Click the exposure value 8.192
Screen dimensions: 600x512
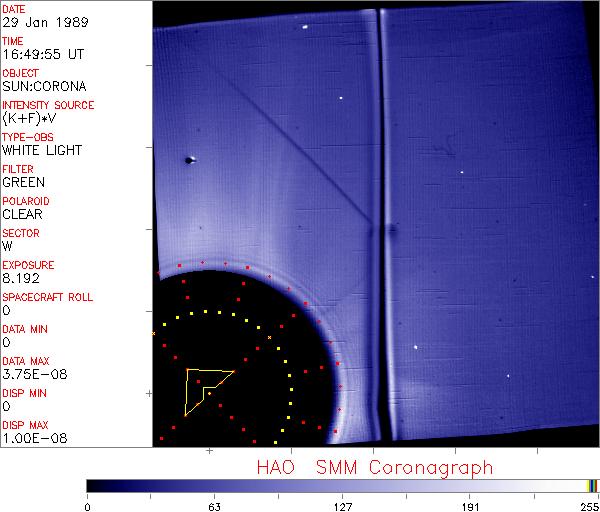pyautogui.click(x=21, y=278)
